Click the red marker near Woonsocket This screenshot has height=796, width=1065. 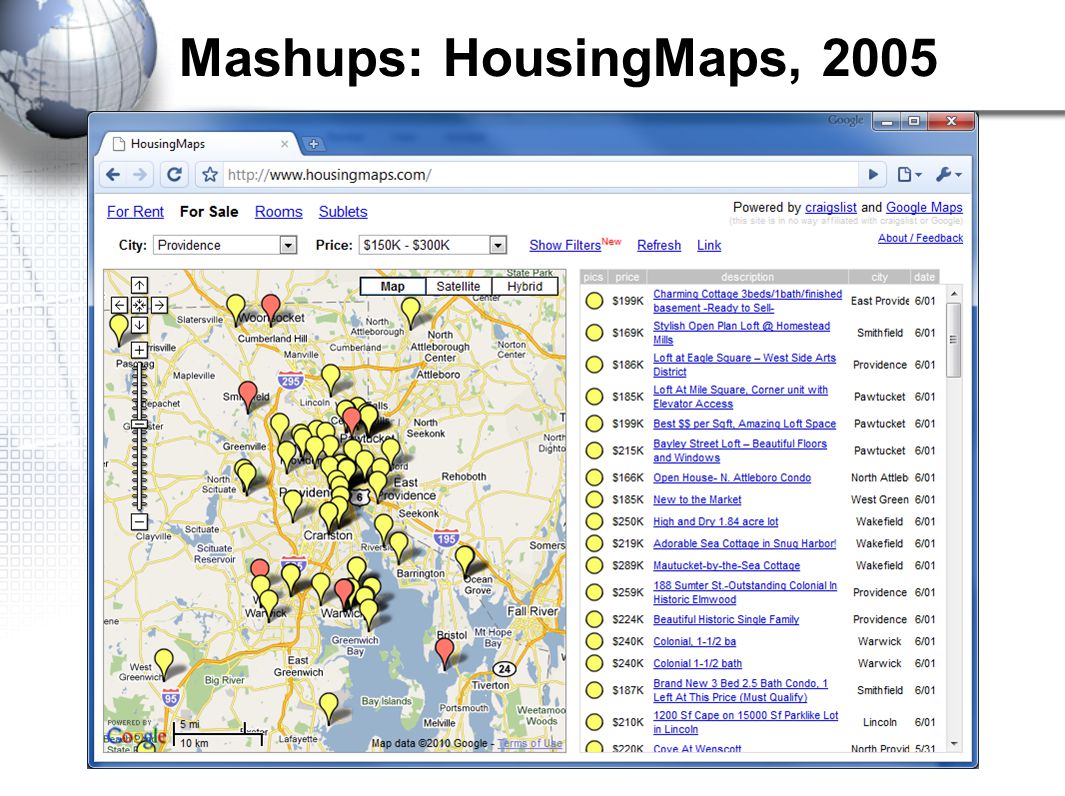(x=271, y=309)
